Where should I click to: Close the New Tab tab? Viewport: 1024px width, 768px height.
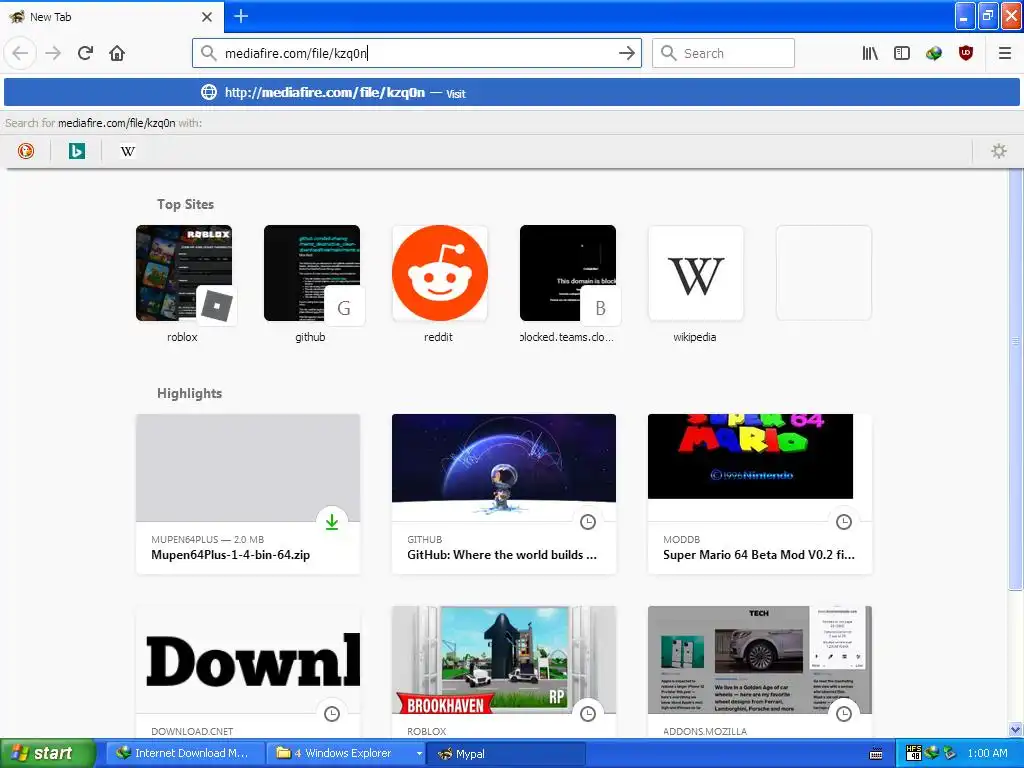[x=207, y=17]
